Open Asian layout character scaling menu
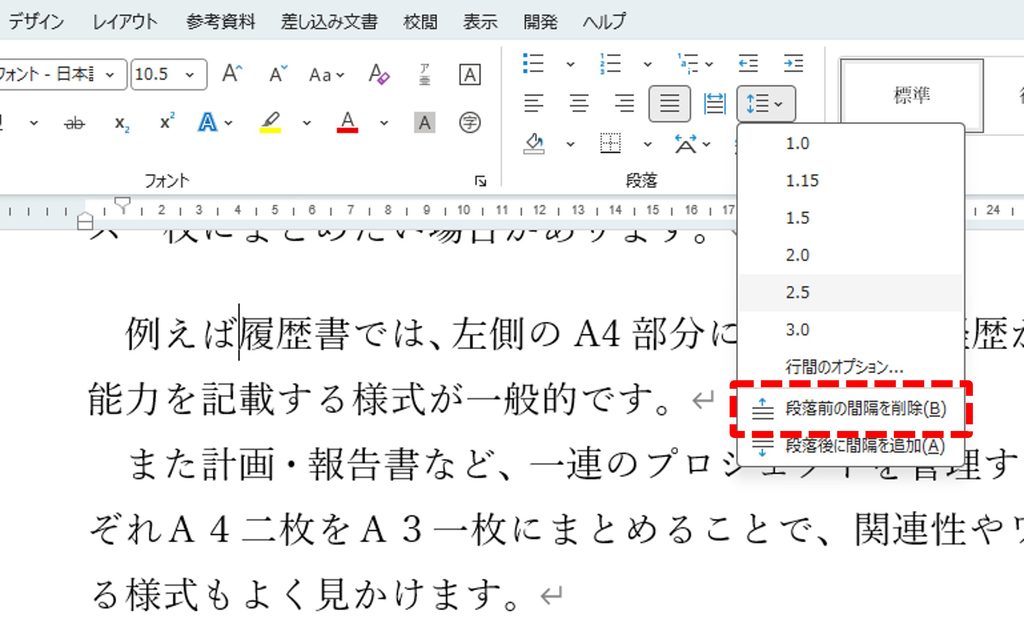Viewport: 1024px width, 623px height. pyautogui.click(x=692, y=143)
